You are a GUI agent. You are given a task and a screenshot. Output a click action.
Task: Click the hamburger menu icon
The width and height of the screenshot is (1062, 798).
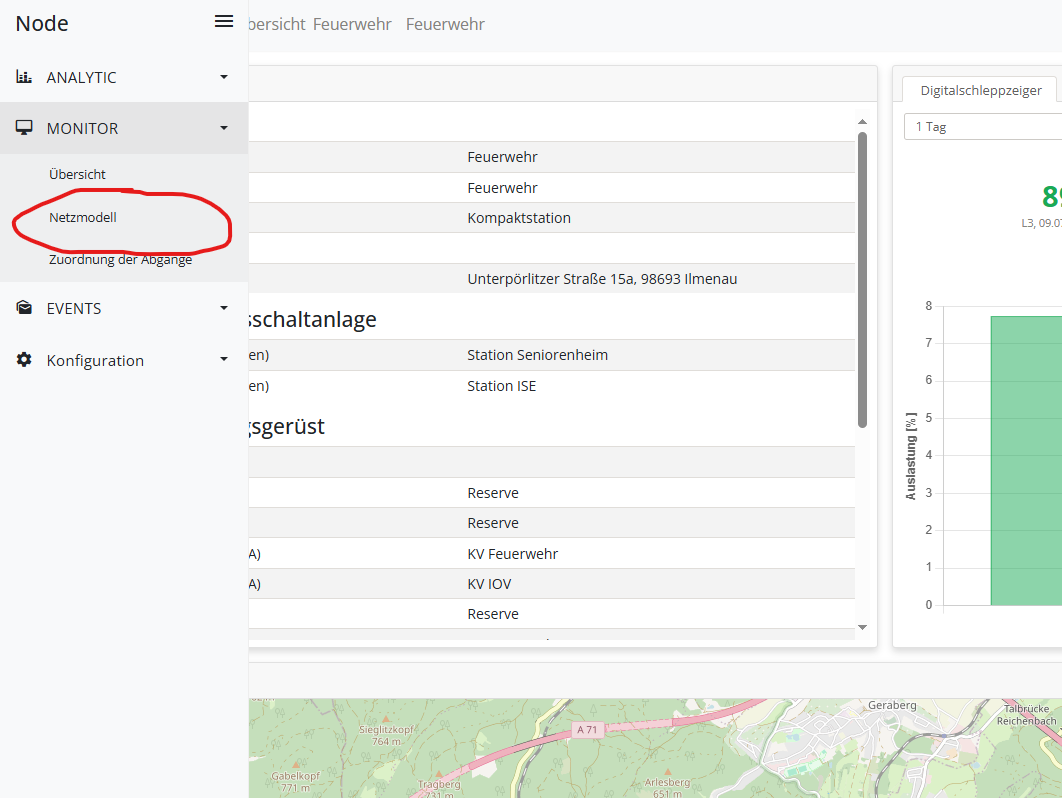click(x=224, y=22)
